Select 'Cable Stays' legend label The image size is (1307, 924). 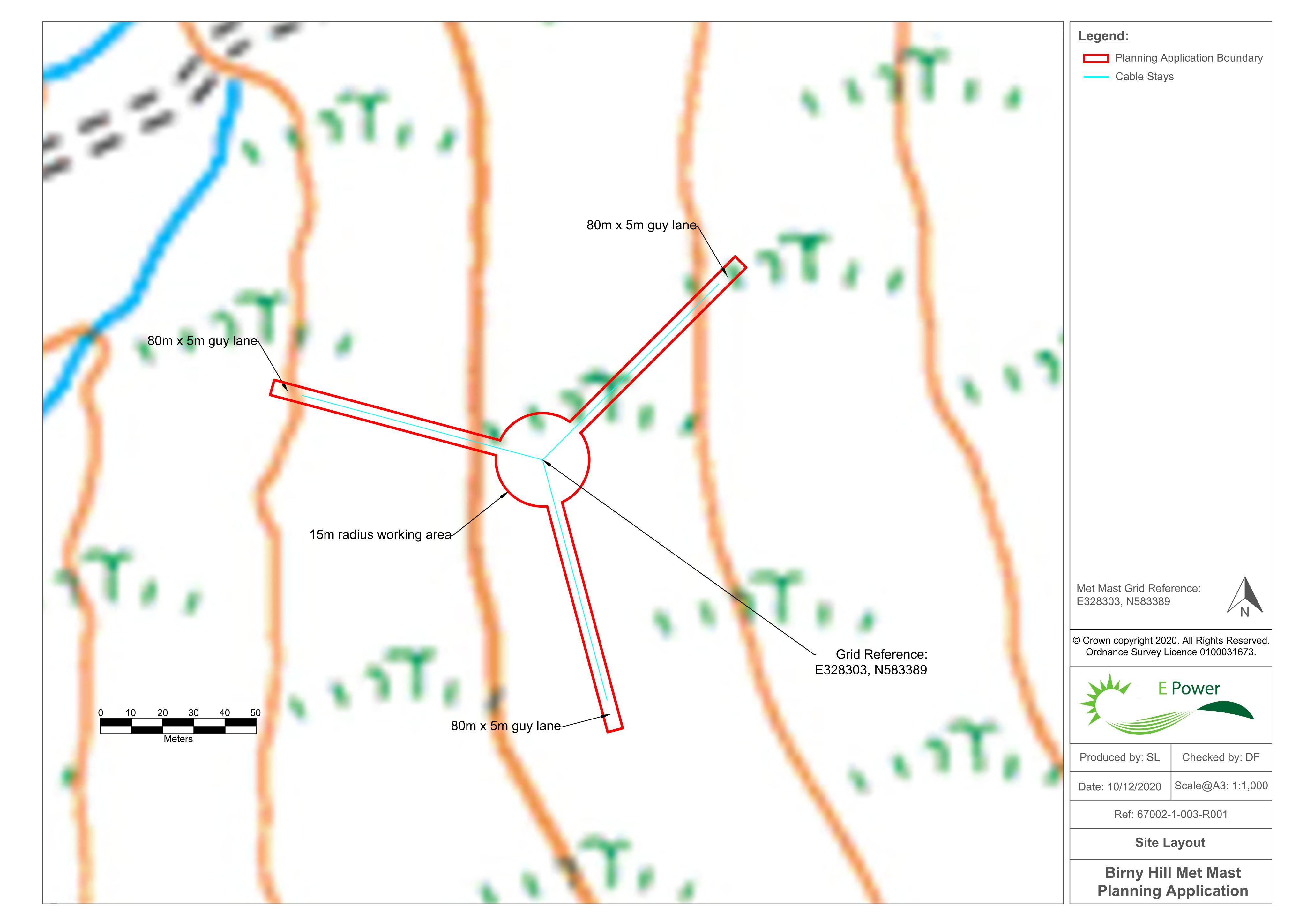(x=1144, y=77)
